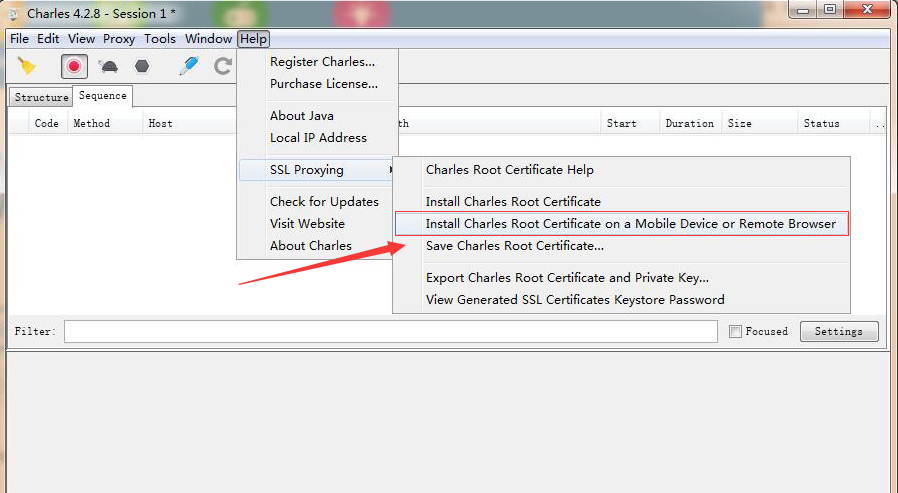Close the Charles window

(867, 10)
